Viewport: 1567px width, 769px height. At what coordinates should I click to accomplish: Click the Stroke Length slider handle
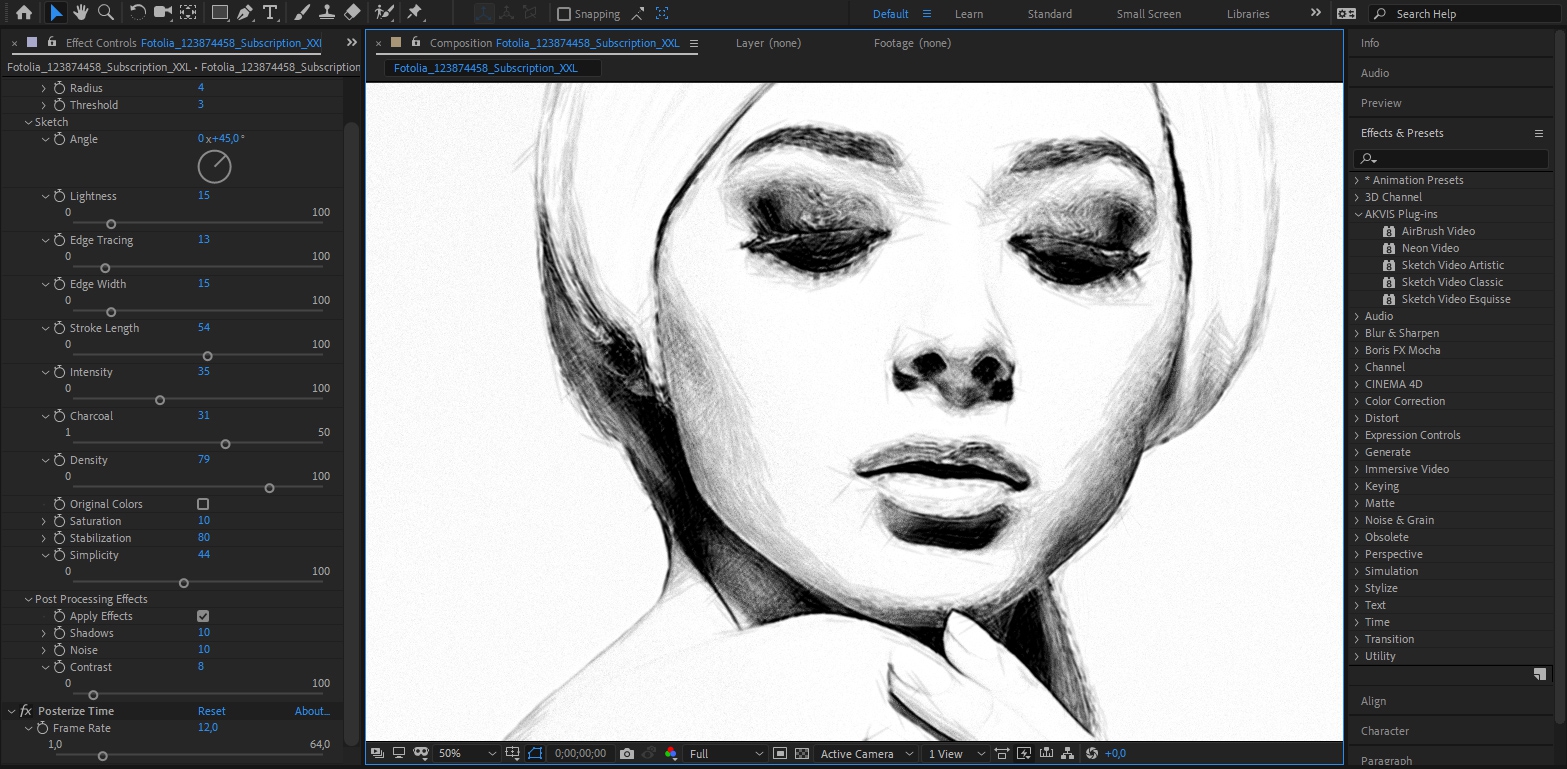[x=208, y=356]
